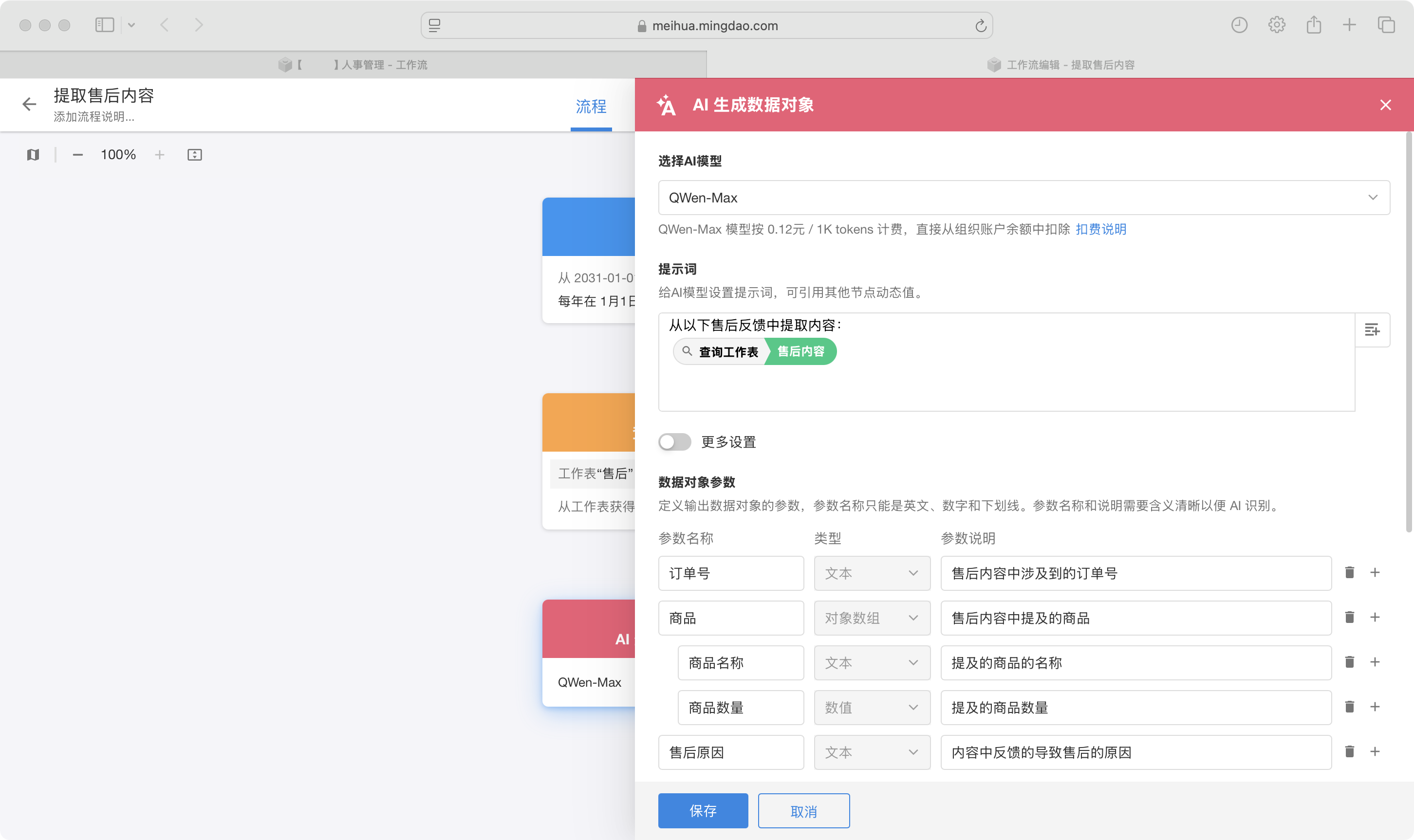Click the fit-to-screen canvas icon
The width and height of the screenshot is (1414, 840).
tap(194, 155)
